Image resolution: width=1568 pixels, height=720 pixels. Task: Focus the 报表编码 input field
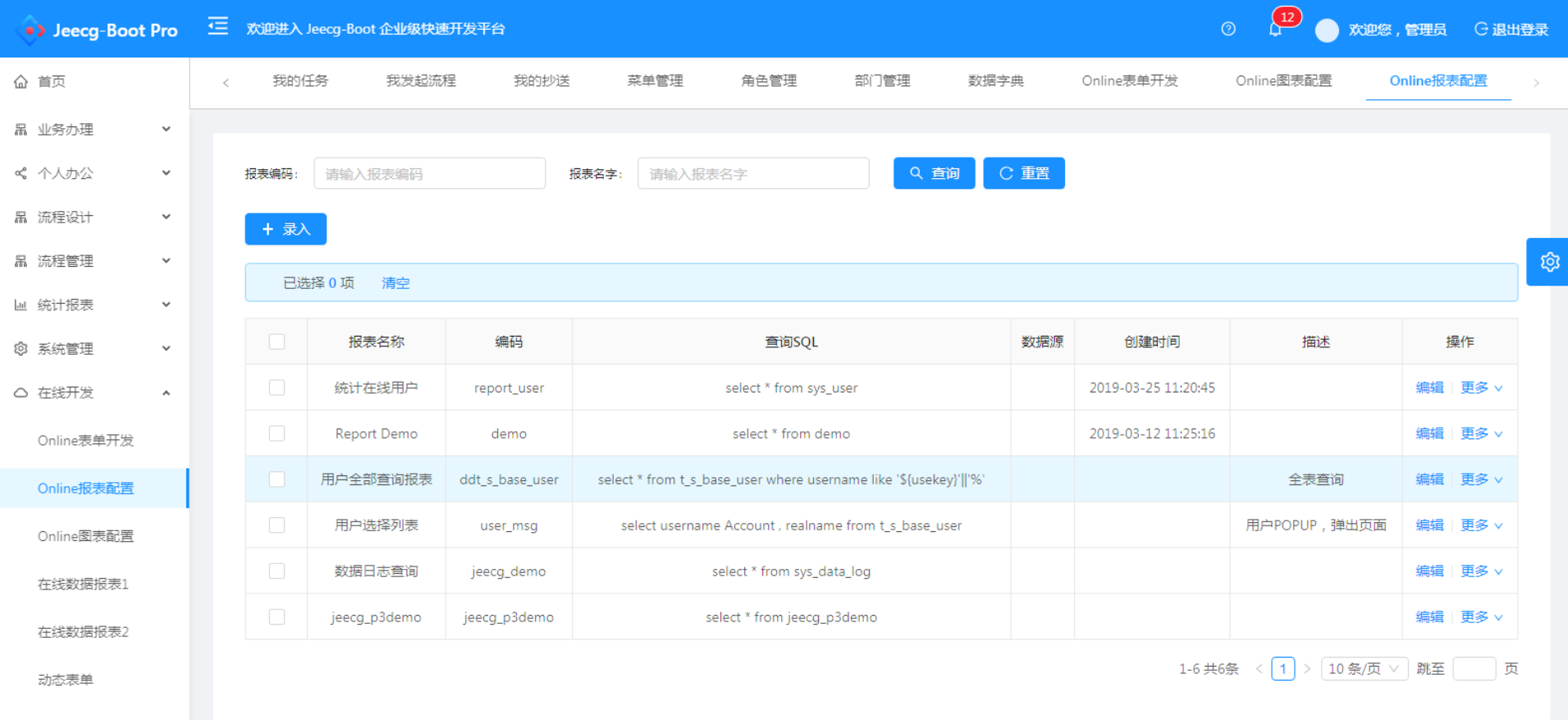click(429, 173)
